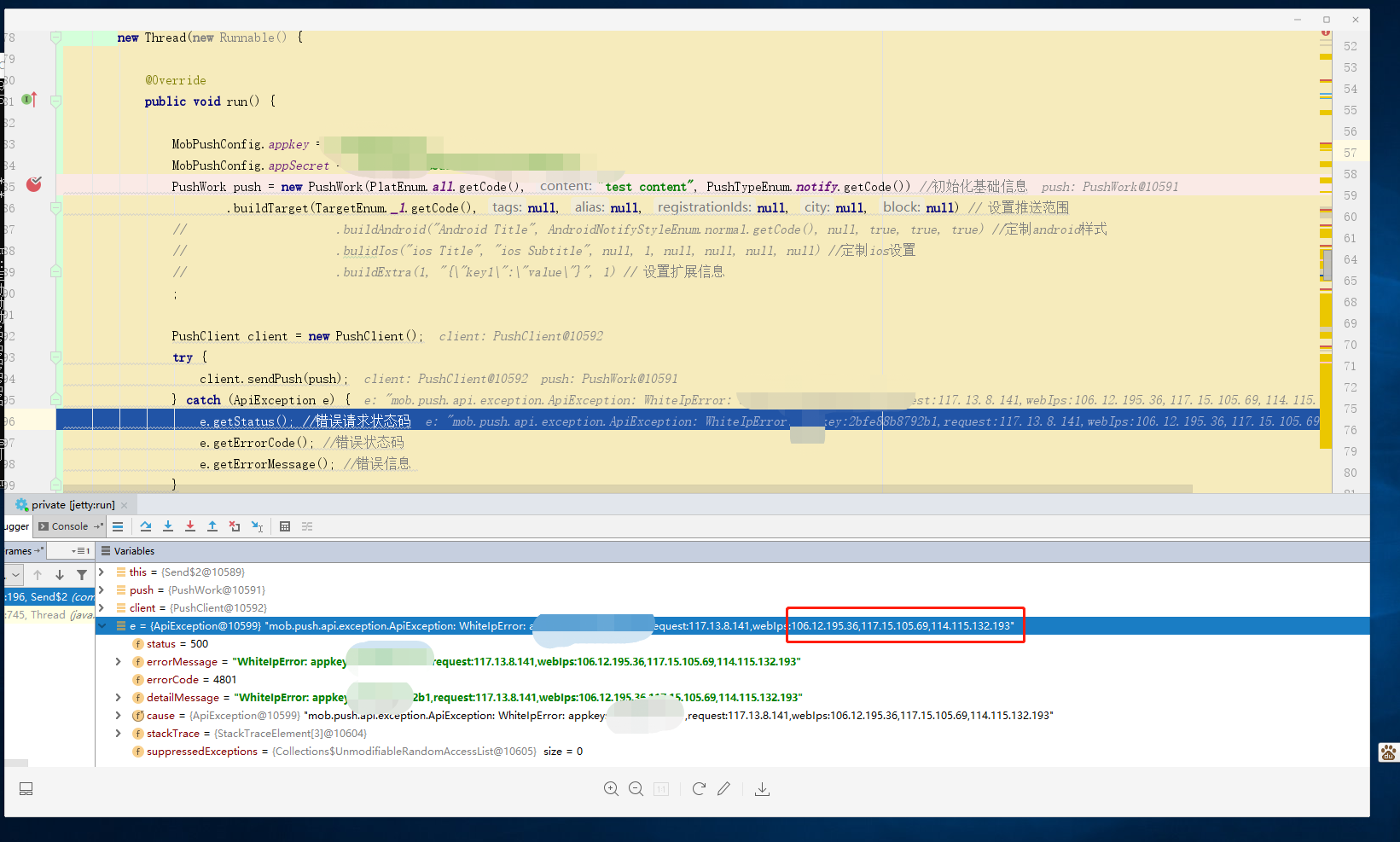Expand the 'push' variable node
The height and width of the screenshot is (842, 1400).
click(x=102, y=590)
